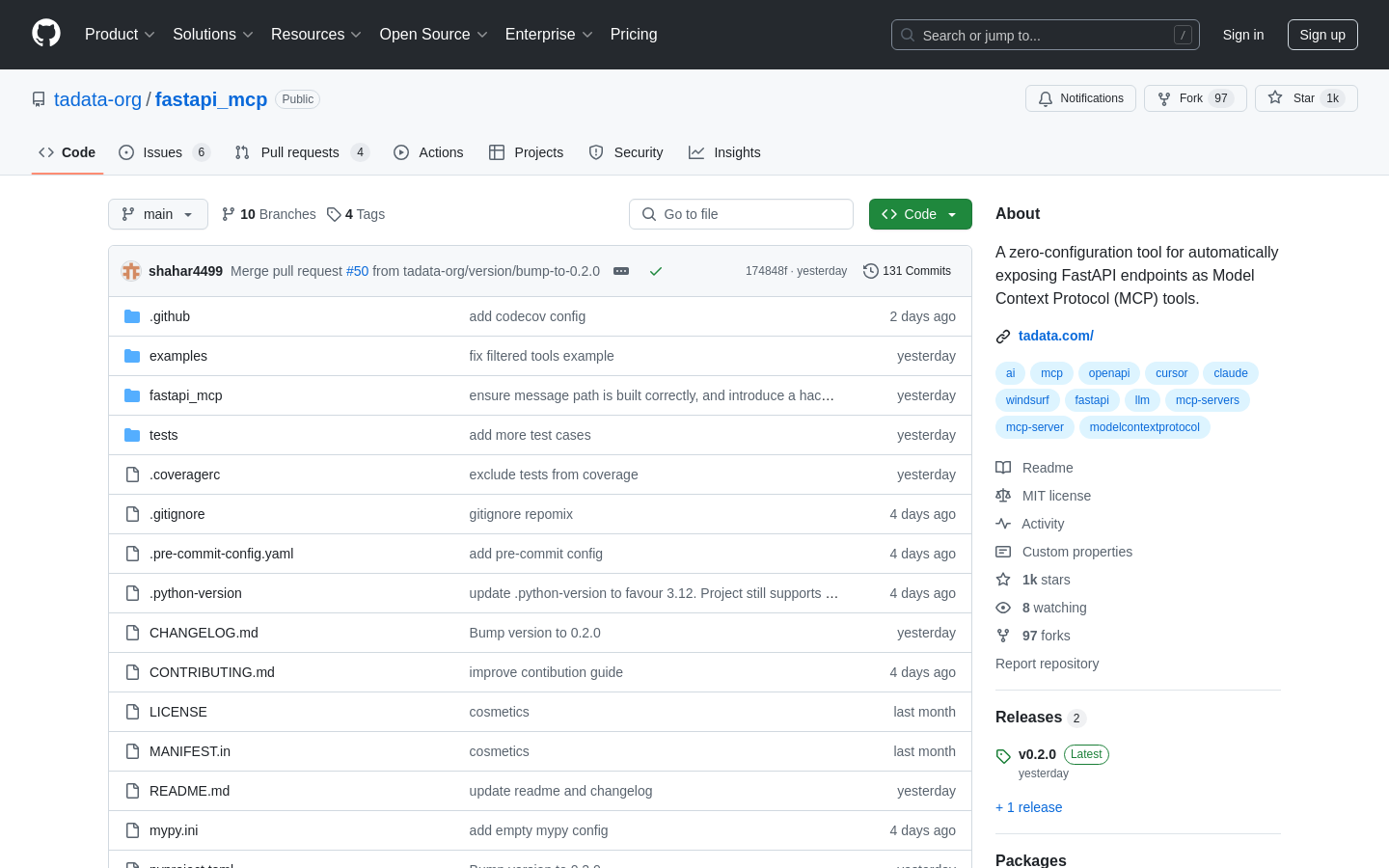The width and height of the screenshot is (1389, 868).
Task: Open the 'add codecov config' commit message
Action: coord(528,316)
